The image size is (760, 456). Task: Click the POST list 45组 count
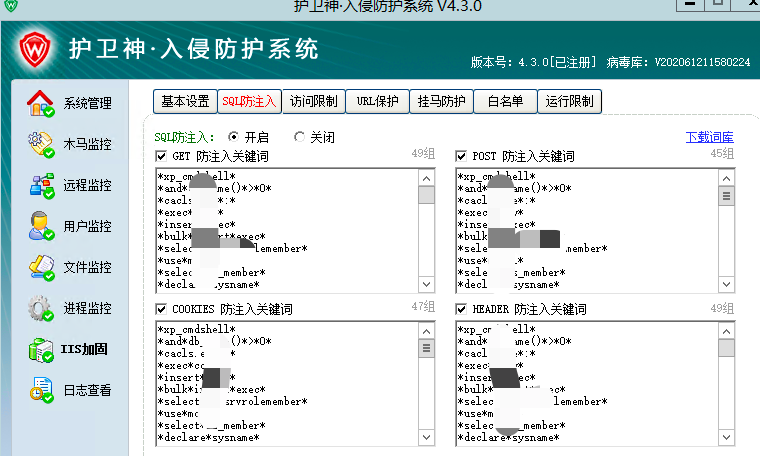pyautogui.click(x=722, y=154)
